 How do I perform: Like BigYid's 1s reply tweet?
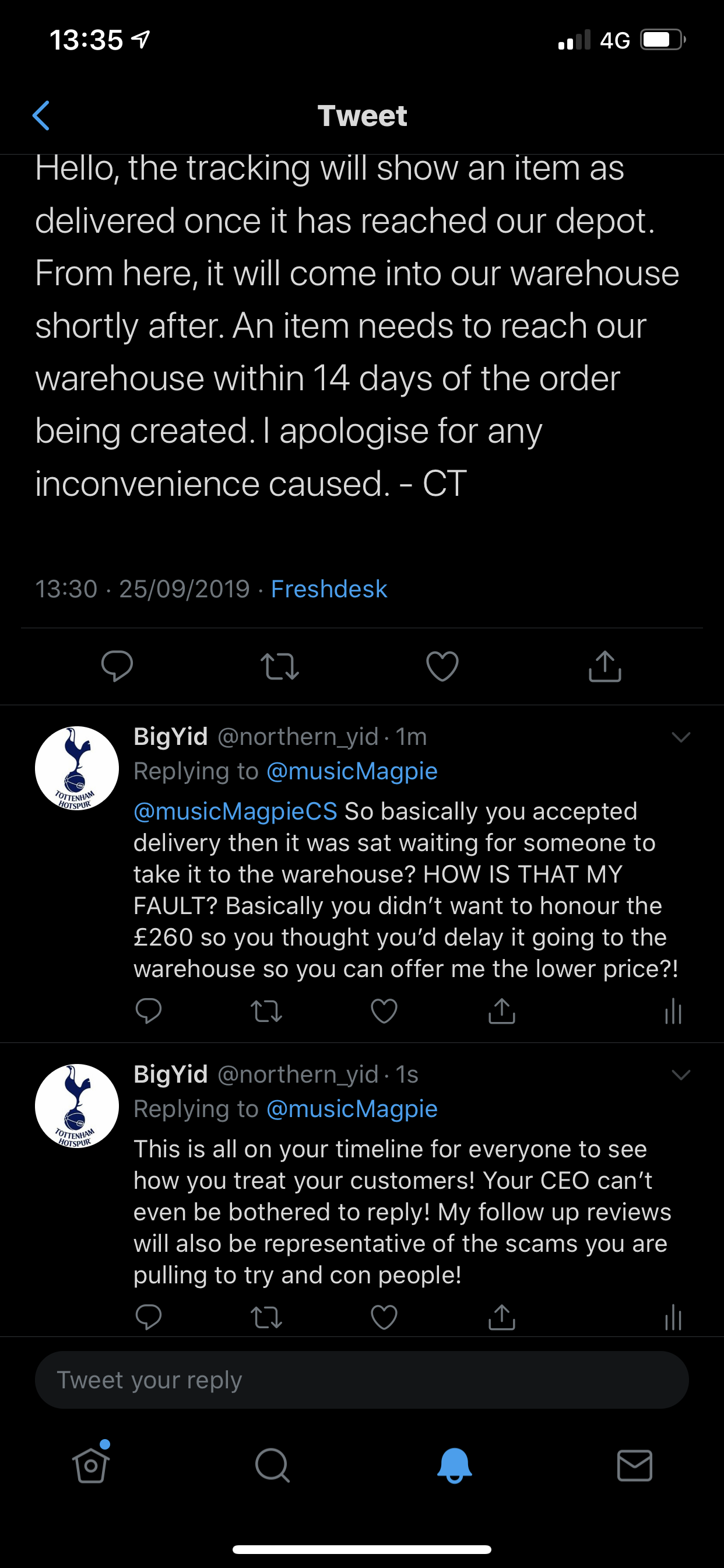point(384,1317)
